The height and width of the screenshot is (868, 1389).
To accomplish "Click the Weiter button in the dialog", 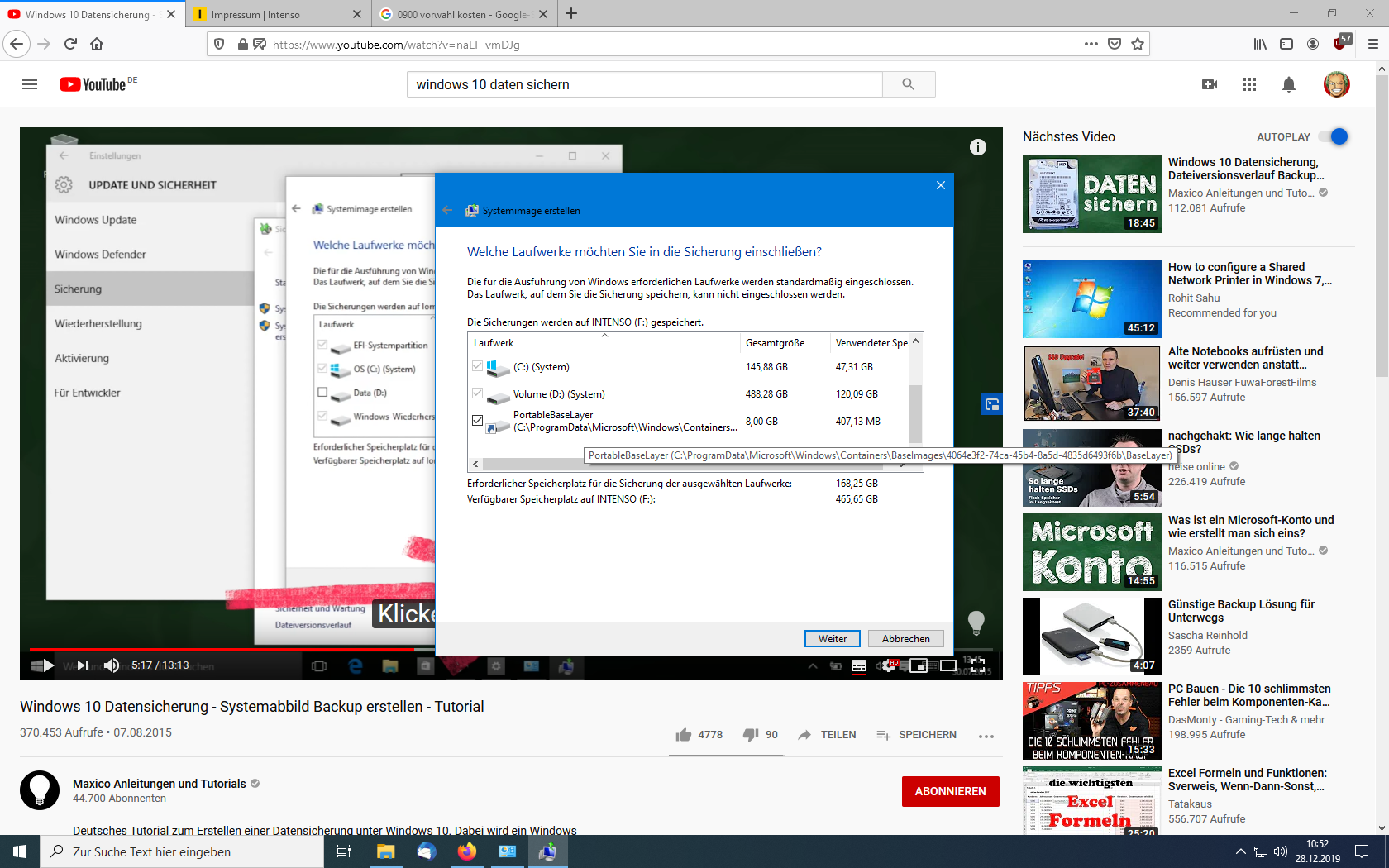I will tap(832, 638).
